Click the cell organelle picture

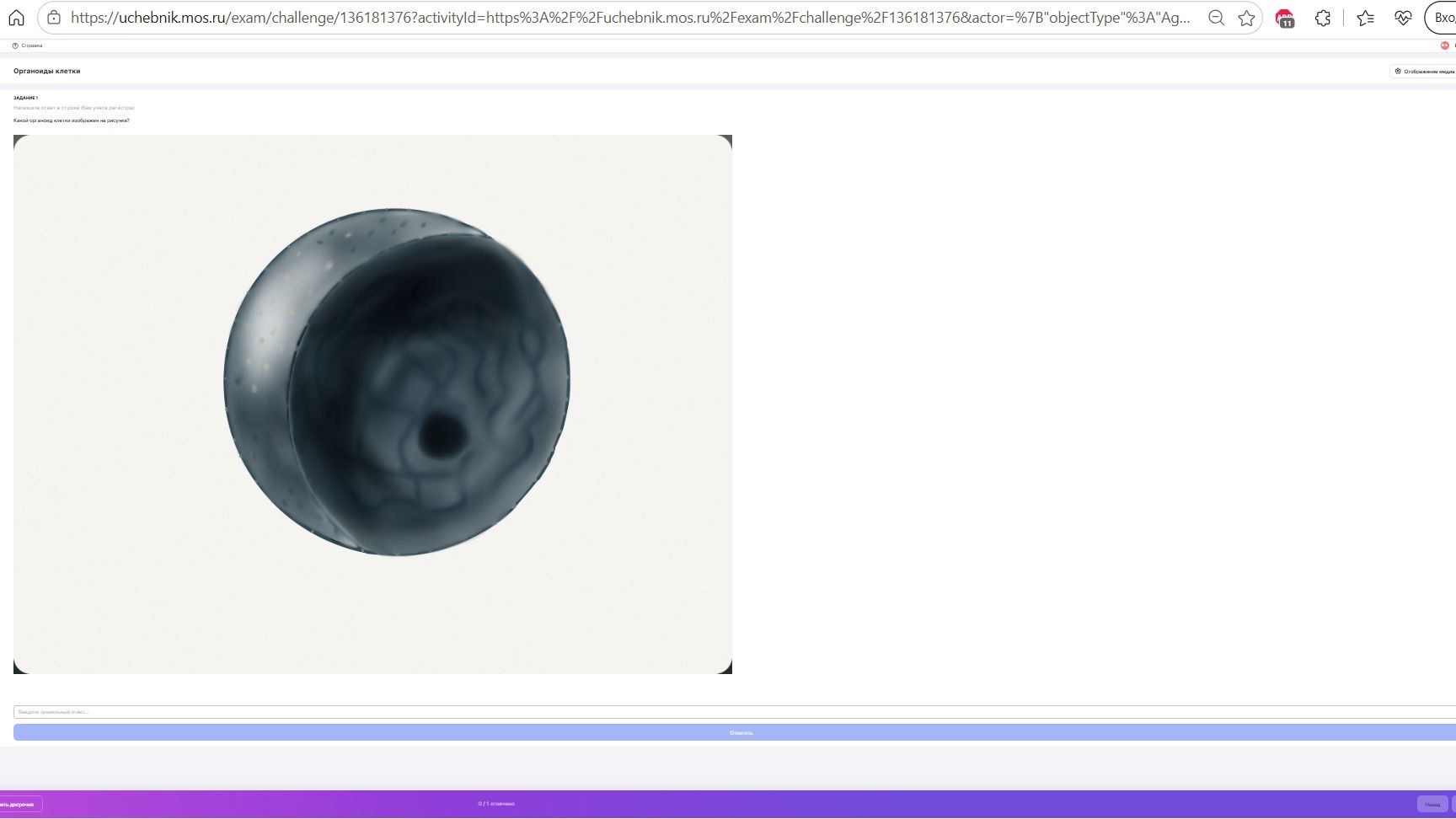pyautogui.click(x=372, y=404)
